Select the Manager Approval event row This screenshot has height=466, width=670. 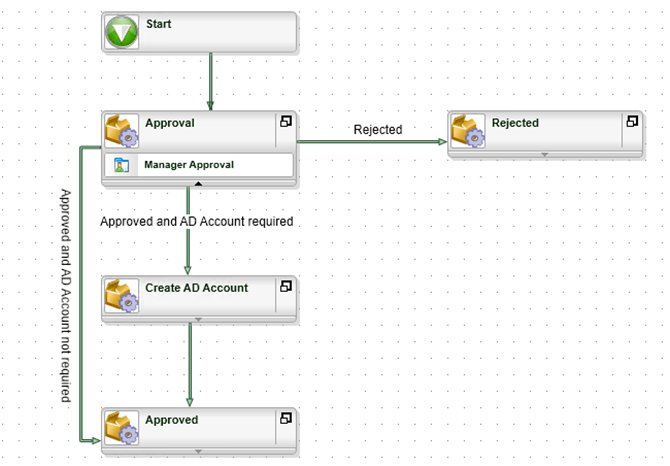199,165
